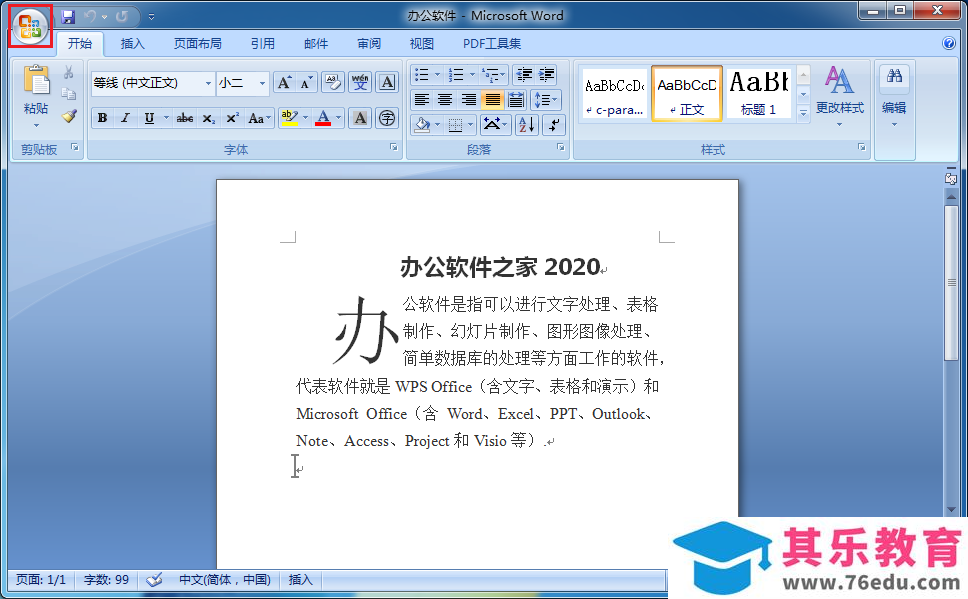Open the Asian layout dropdown
The height and width of the screenshot is (599, 968).
494,125
